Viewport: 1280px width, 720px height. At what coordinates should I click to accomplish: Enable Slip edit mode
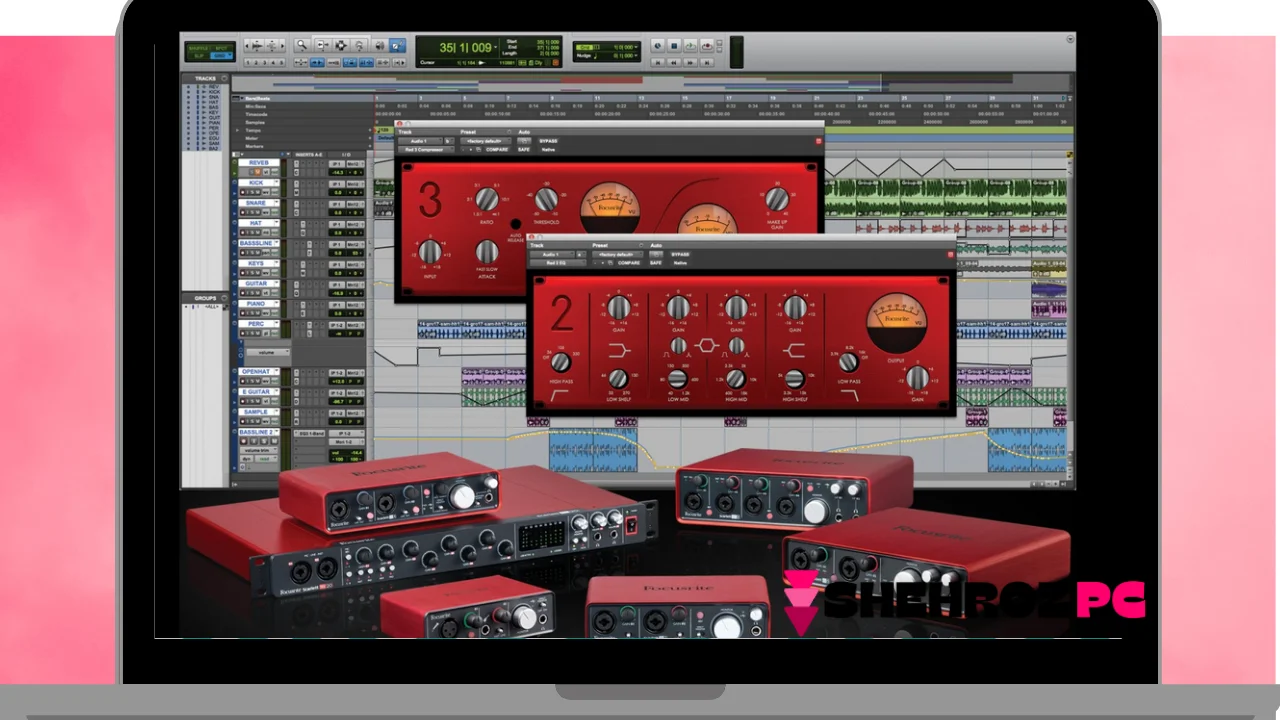pyautogui.click(x=199, y=55)
